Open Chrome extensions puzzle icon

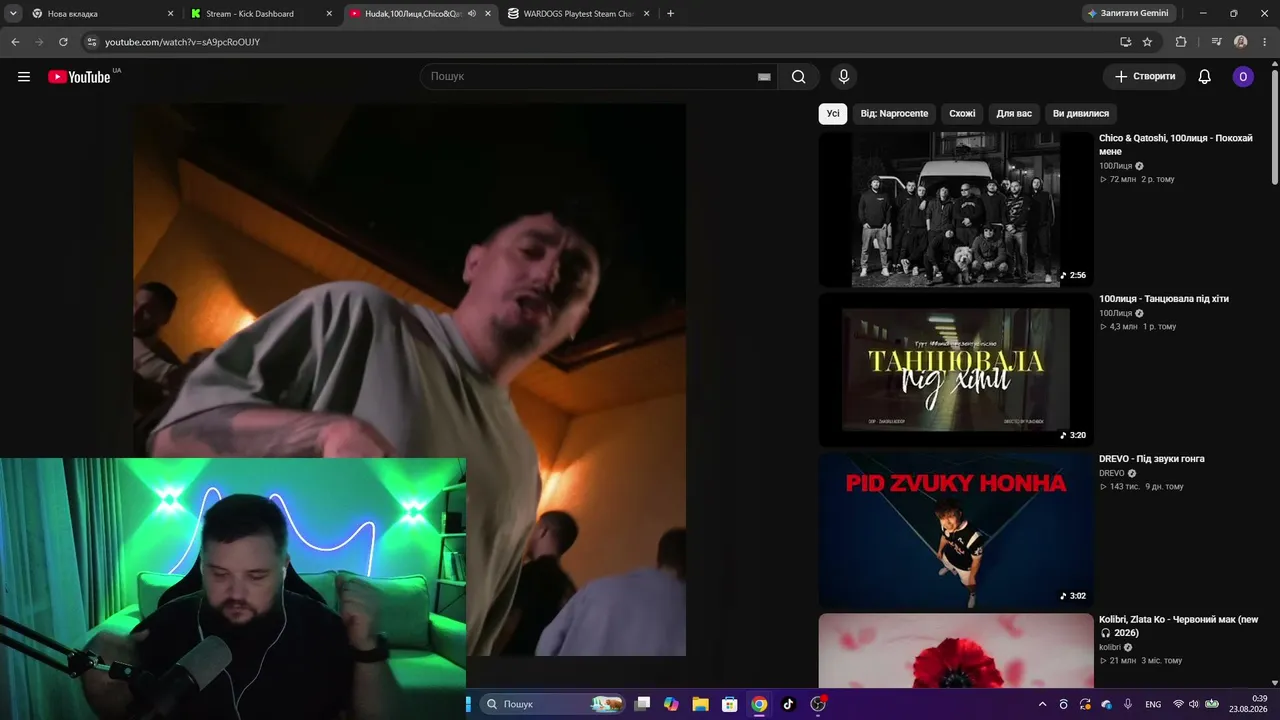click(x=1181, y=42)
